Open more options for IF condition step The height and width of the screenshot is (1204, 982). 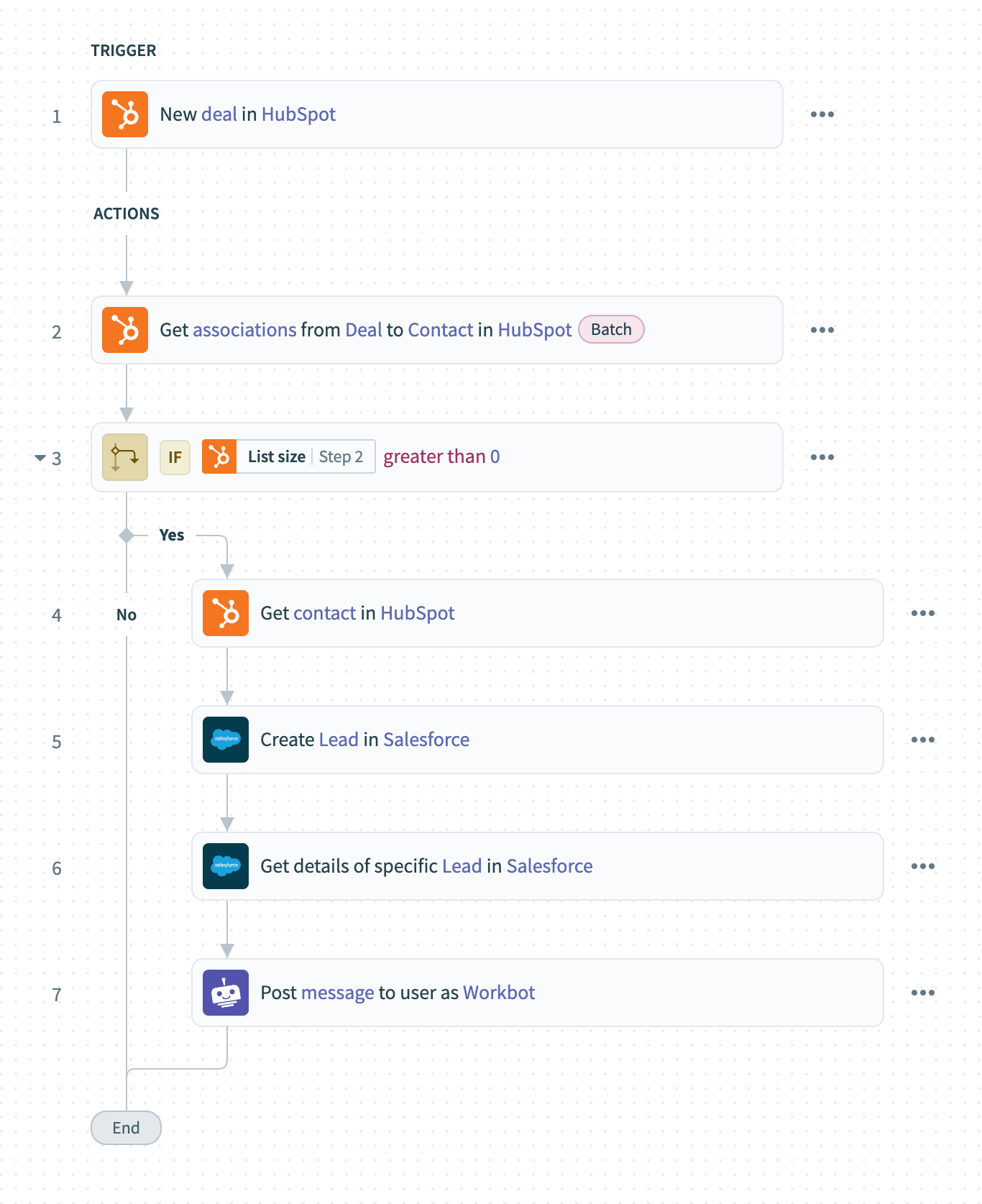(822, 457)
